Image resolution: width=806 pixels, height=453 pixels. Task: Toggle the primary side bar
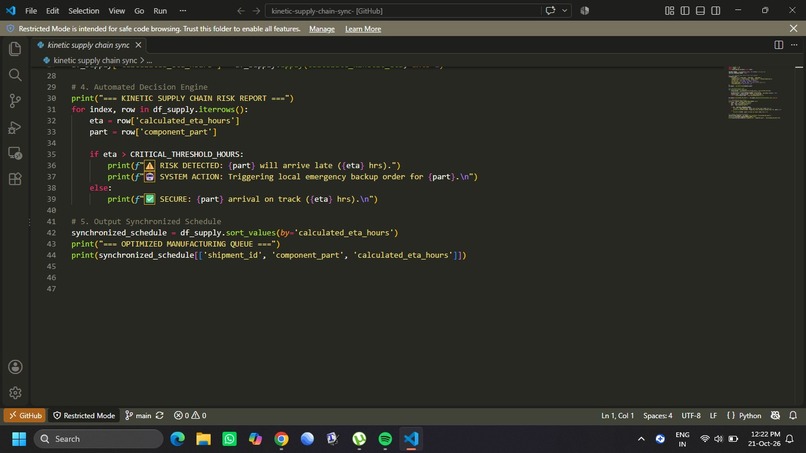pos(685,11)
